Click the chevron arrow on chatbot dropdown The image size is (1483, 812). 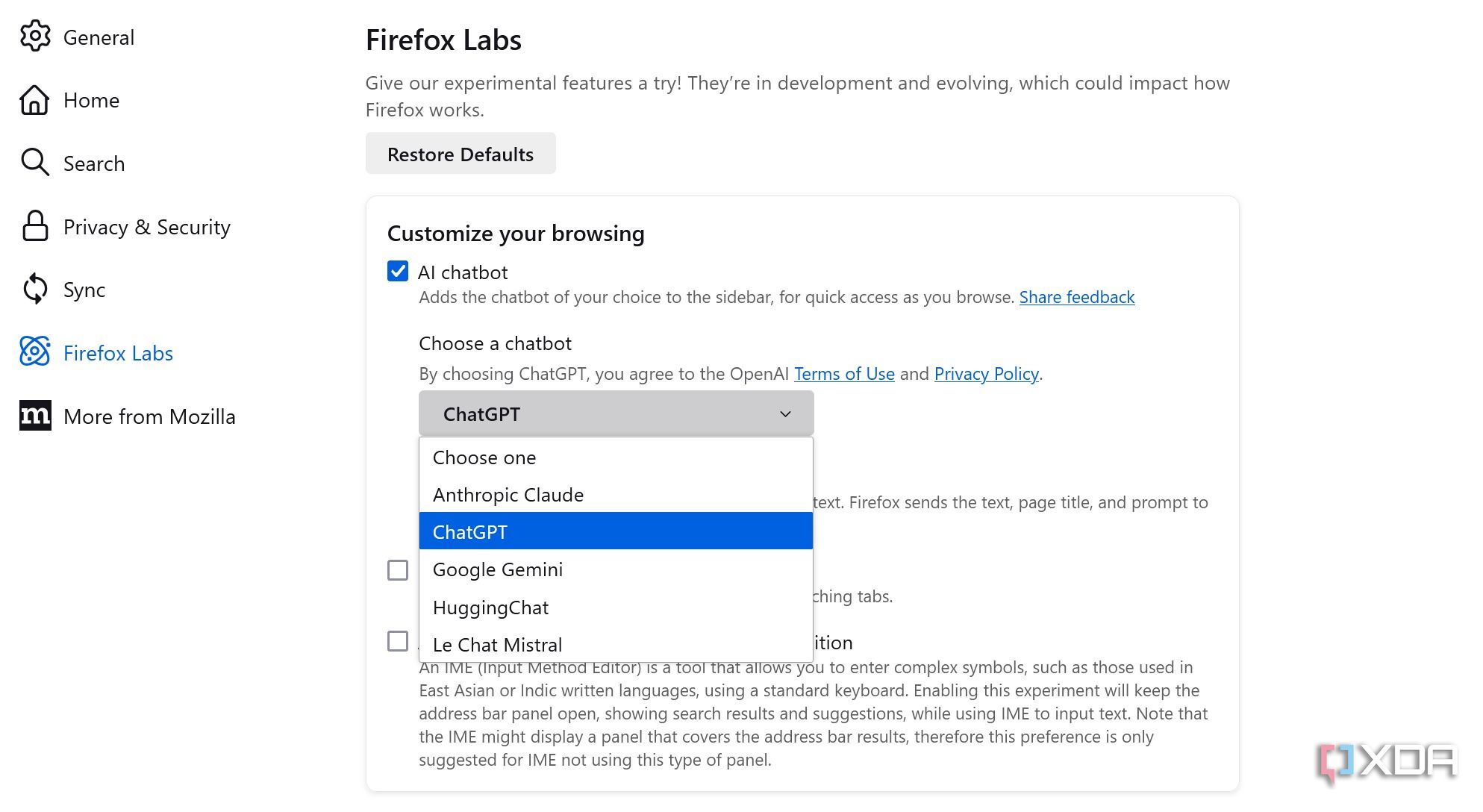pos(785,414)
